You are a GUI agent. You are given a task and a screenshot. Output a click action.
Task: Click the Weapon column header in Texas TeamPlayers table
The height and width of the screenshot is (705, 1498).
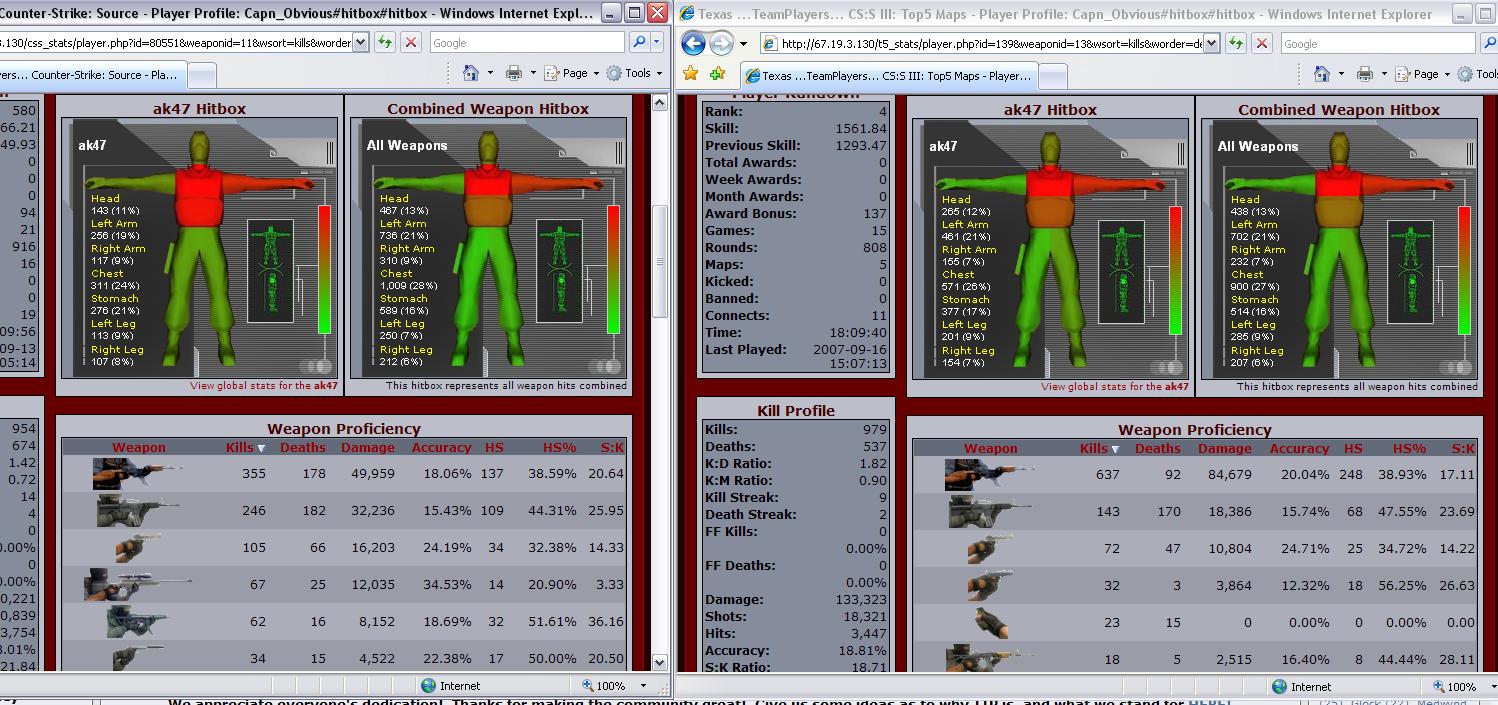[x=991, y=448]
